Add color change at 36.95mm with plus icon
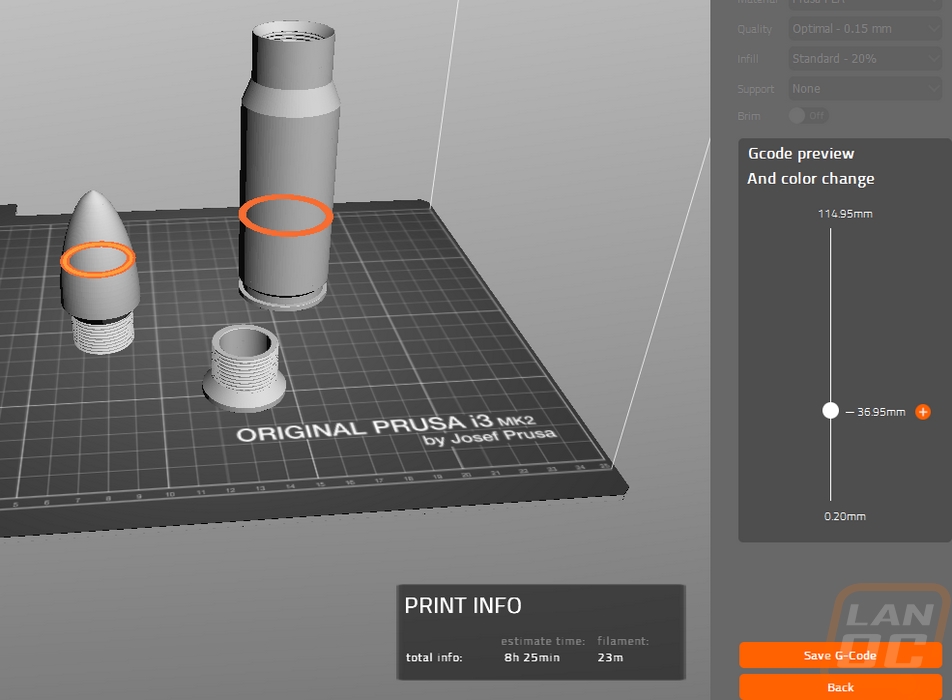 coord(923,412)
